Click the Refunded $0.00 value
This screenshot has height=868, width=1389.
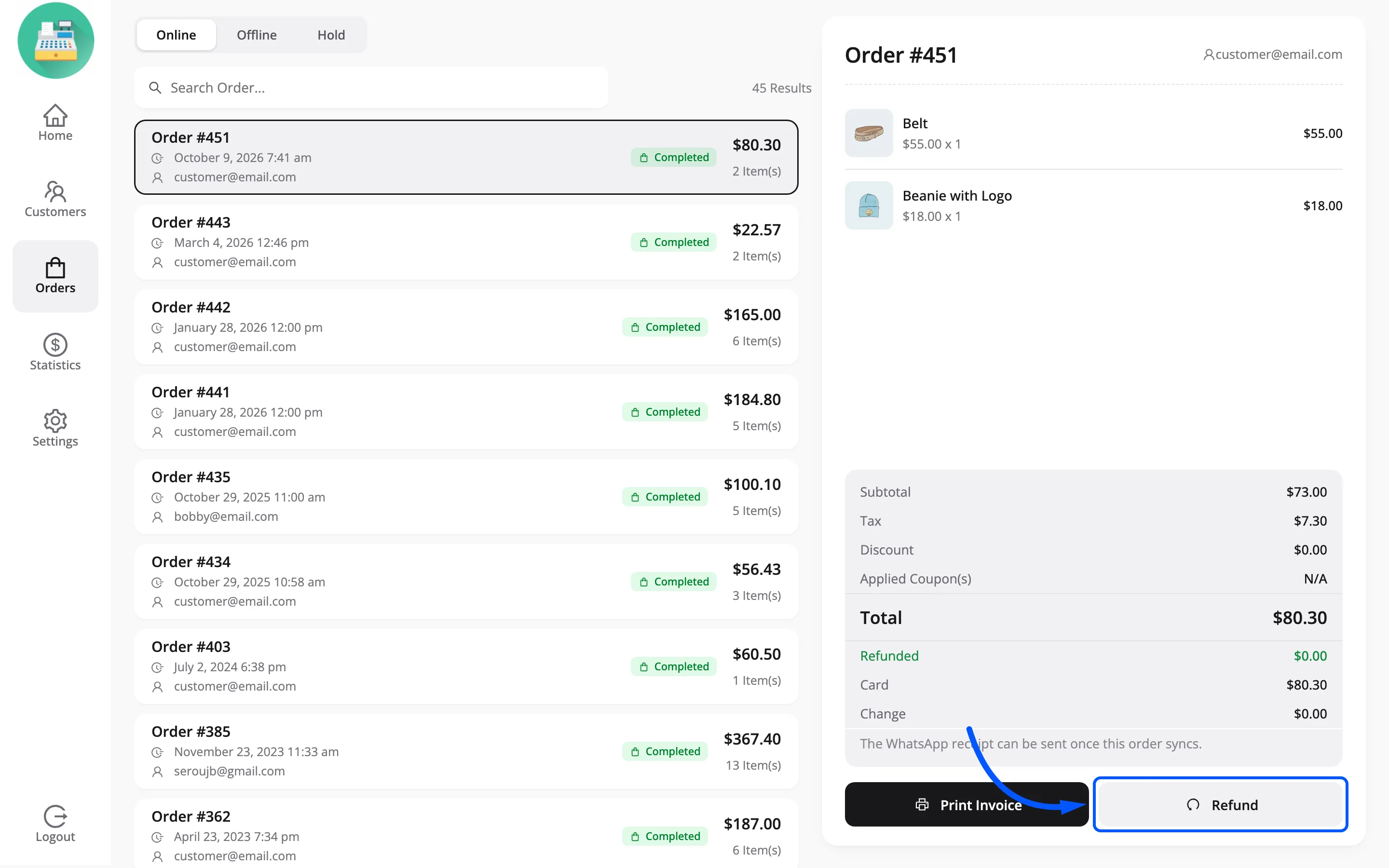(x=1310, y=656)
